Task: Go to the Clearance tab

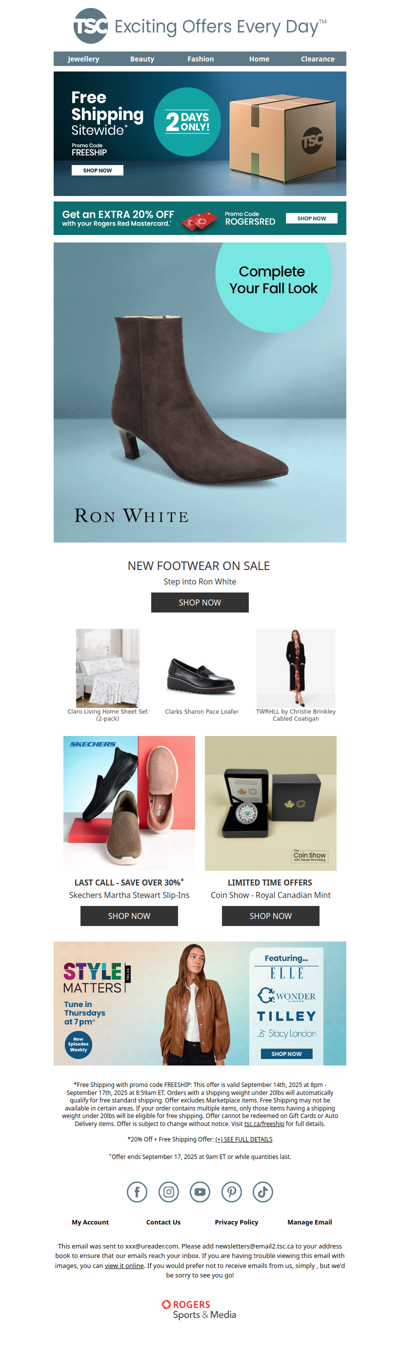Action: [x=318, y=59]
